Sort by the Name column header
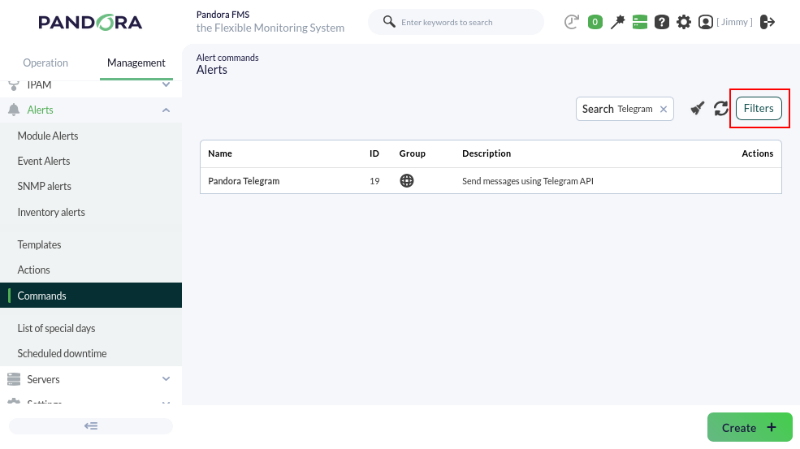800x449 pixels. click(220, 154)
